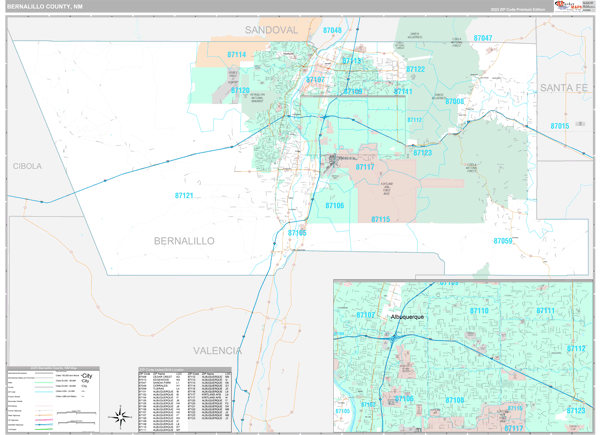Click ZIP code 87114 label

237,55
